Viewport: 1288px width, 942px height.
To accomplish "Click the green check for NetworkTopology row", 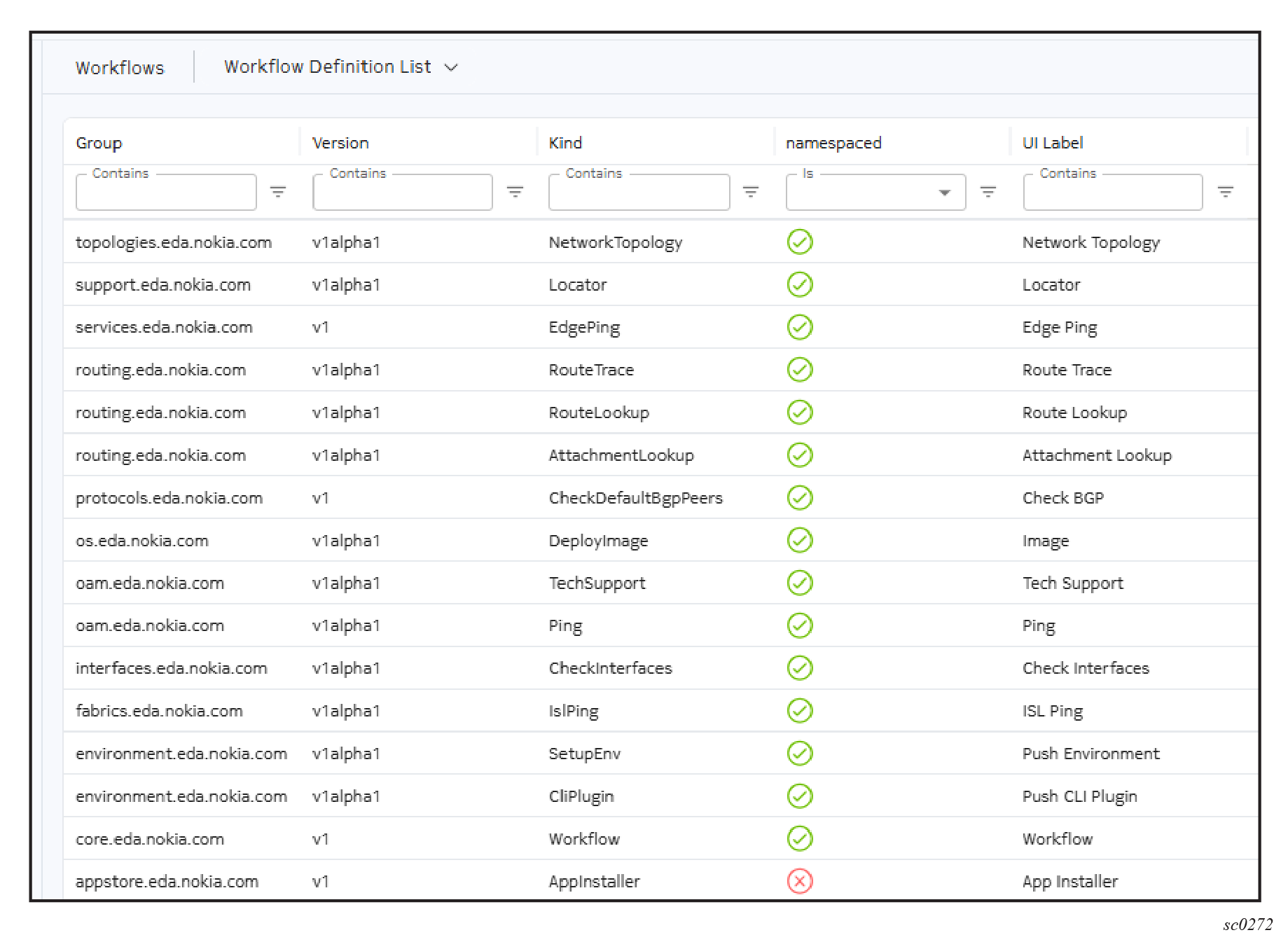I will tap(800, 242).
